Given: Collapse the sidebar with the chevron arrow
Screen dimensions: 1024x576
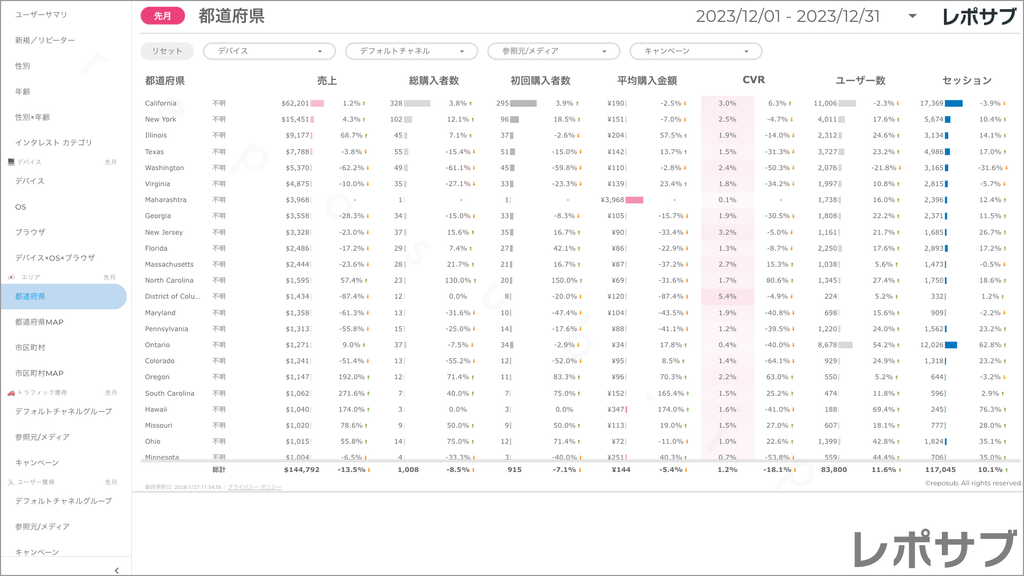Looking at the screenshot, I should point(117,569).
